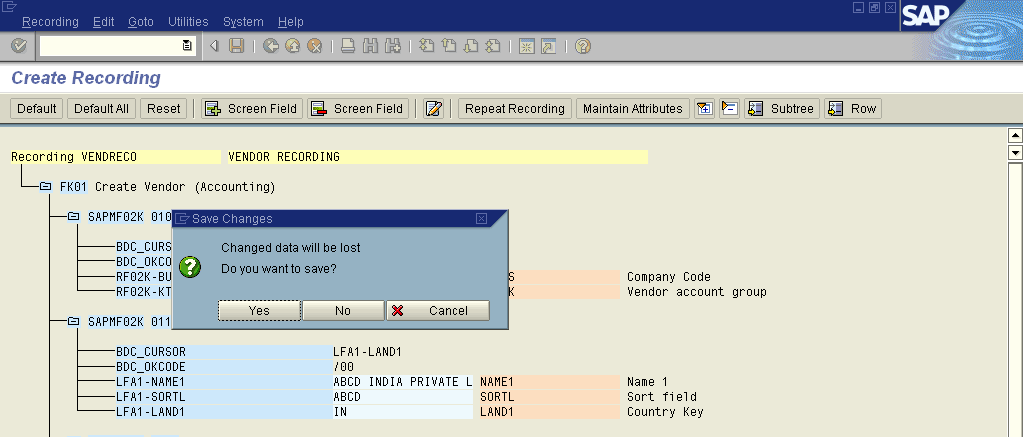Click Yes to save changes
1023x437 pixels.
tap(259, 311)
